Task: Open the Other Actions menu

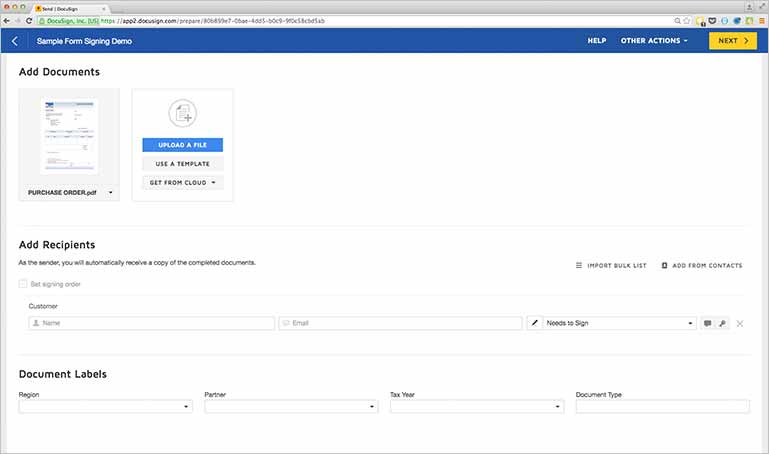Action: [x=654, y=41]
